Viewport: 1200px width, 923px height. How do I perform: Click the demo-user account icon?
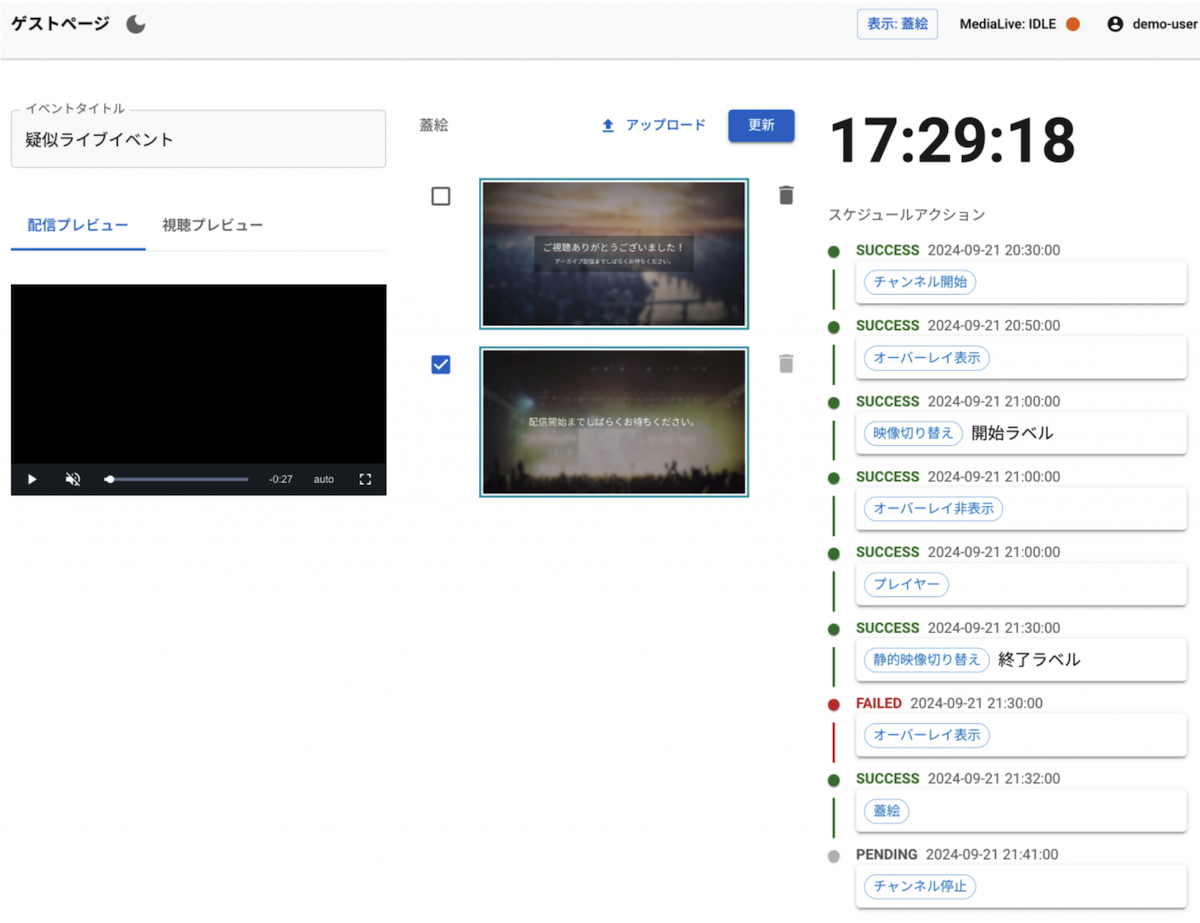pos(1115,25)
